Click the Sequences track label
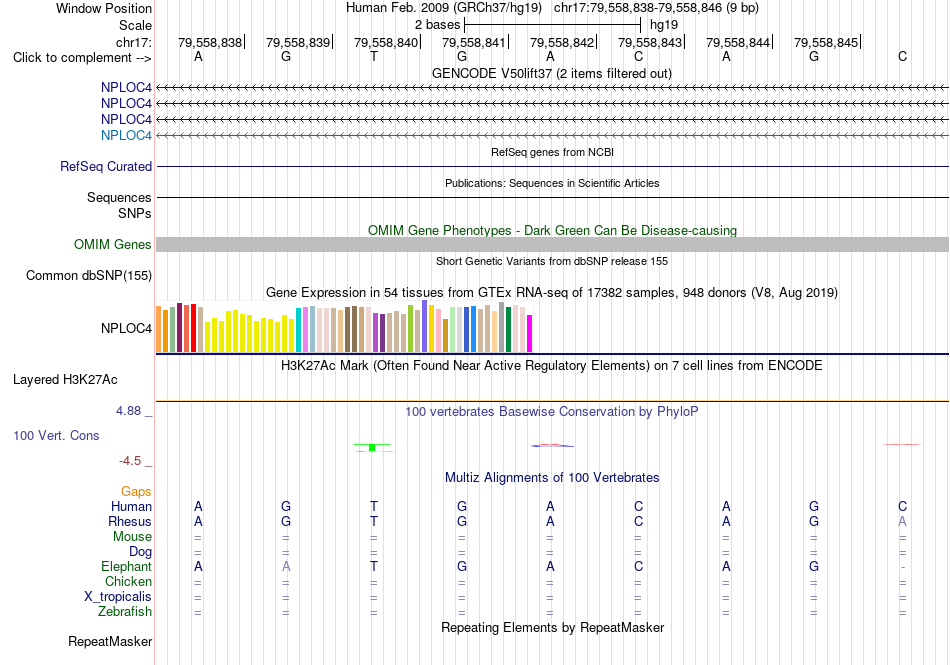 coord(119,197)
